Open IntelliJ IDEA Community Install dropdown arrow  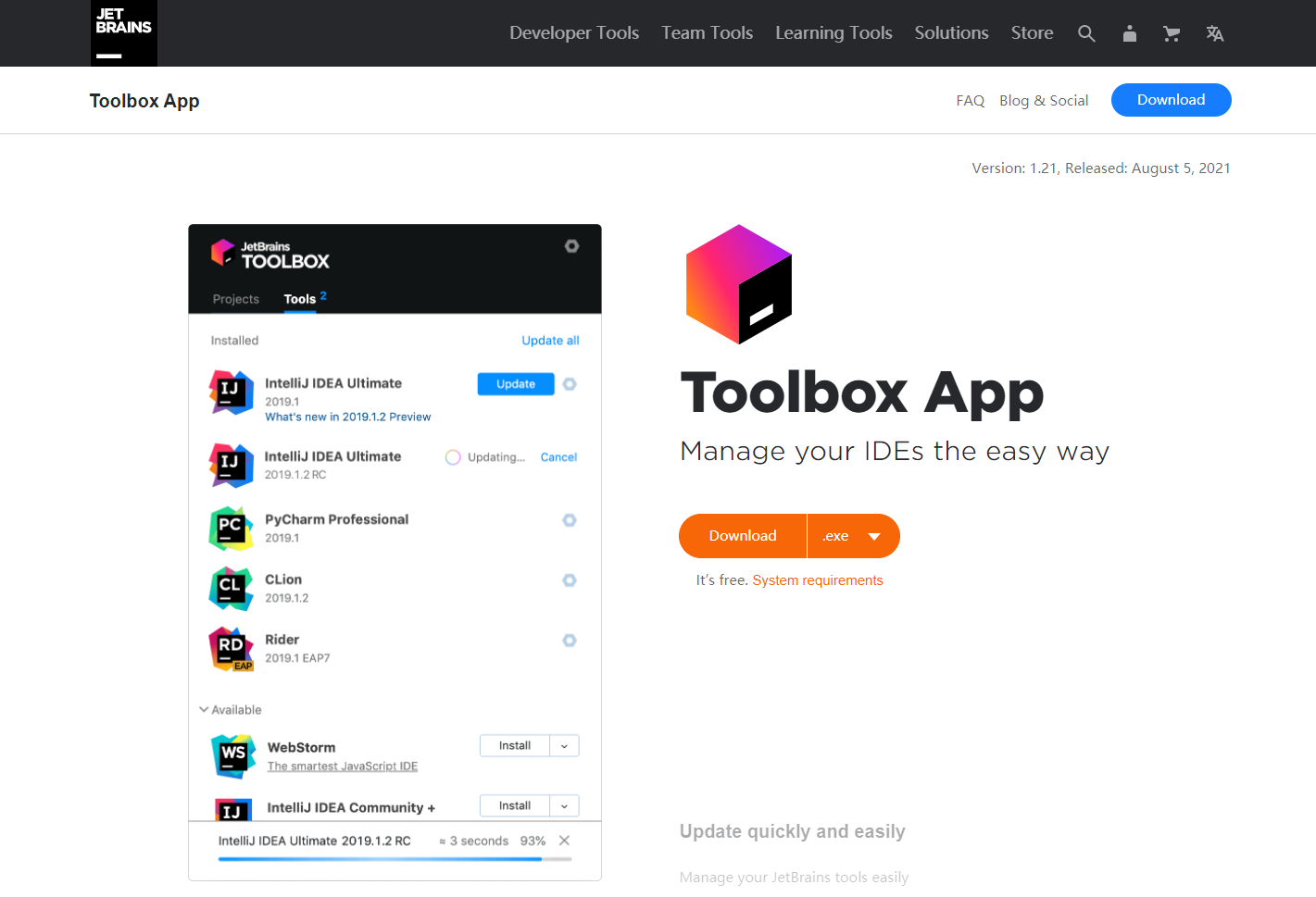pyautogui.click(x=564, y=806)
